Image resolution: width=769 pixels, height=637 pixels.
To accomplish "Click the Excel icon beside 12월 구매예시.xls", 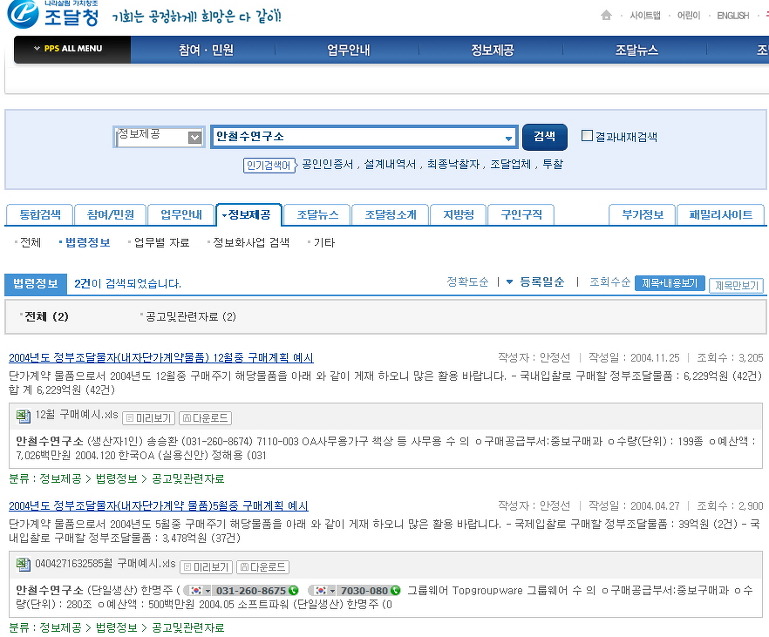I will 25,418.
